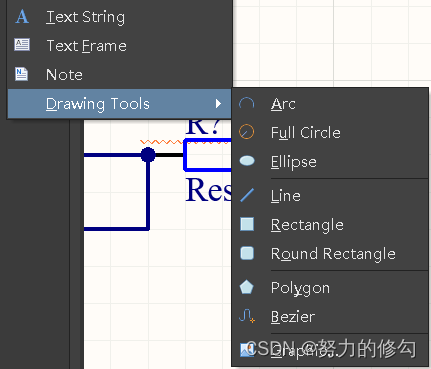The image size is (431, 369).
Task: Pick Ellipse in the submenu
Action: 330,162
